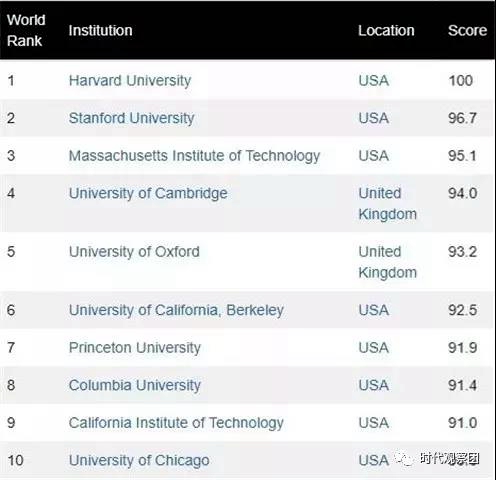Open California Institute of Technology link
The image size is (496, 480).
[x=176, y=423]
